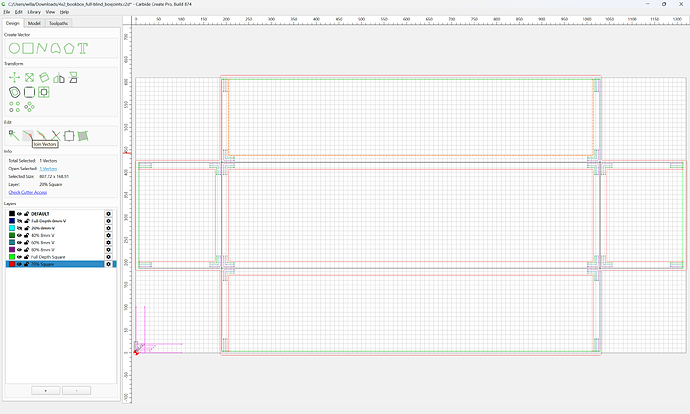The image size is (690, 414).
Task: Open settings gear for Full Depth Square layer
Action: (108, 257)
